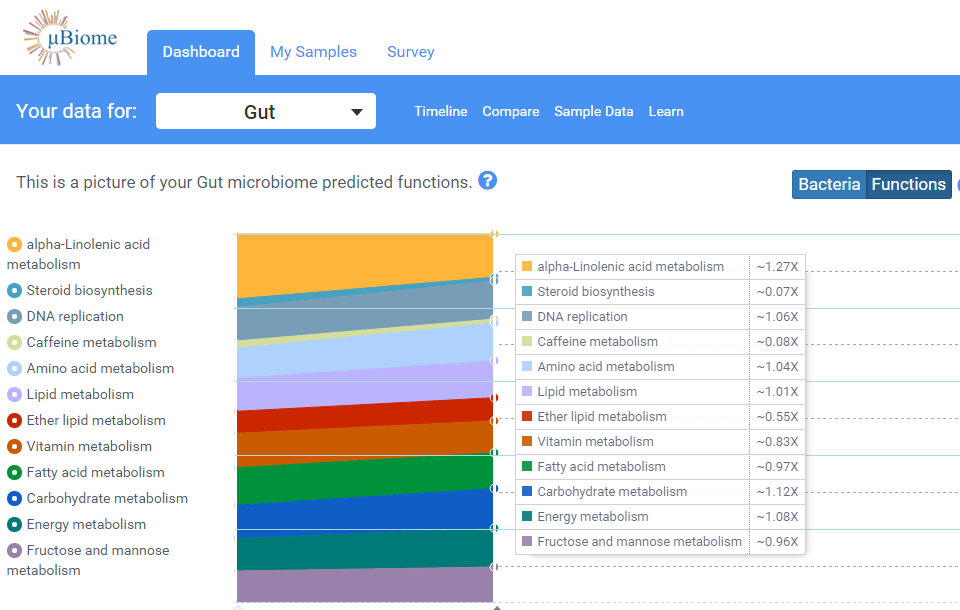Click the Steroid biosynthesis legend circle

(x=14, y=291)
